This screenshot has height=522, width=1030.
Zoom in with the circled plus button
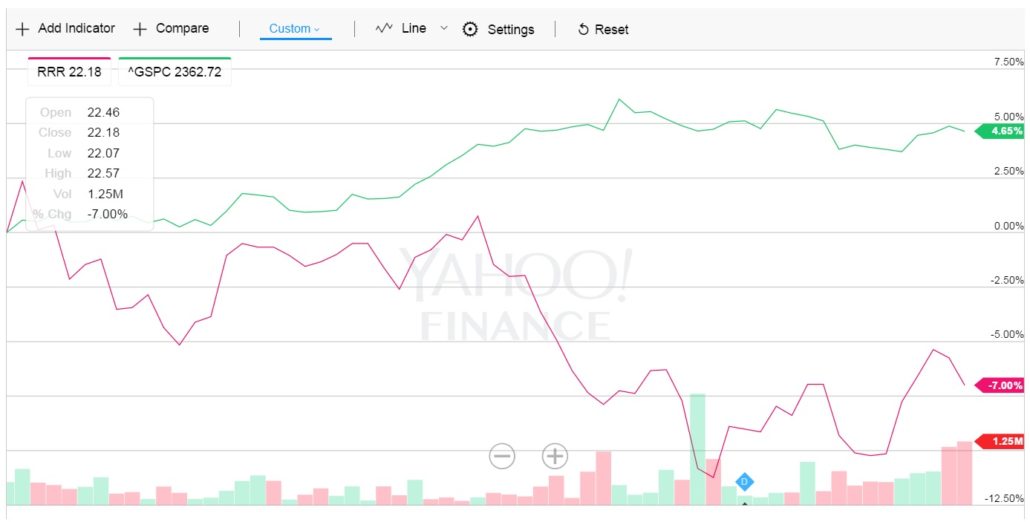[555, 457]
